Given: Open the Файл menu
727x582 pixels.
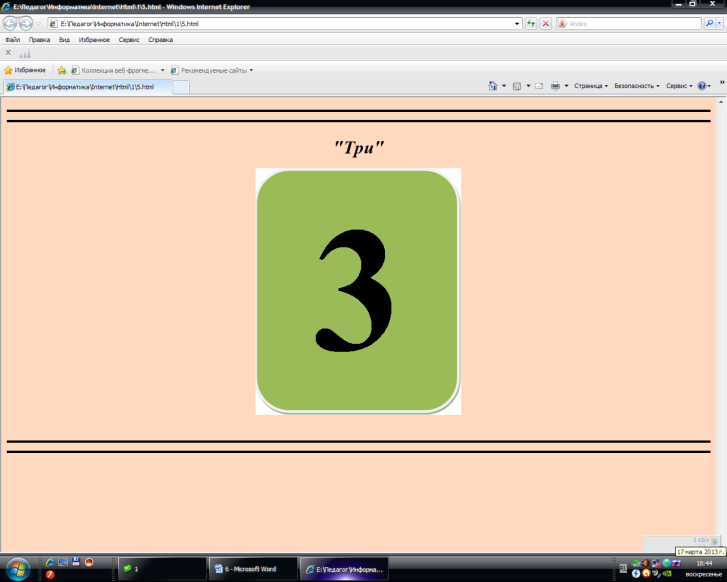Looking at the screenshot, I should [x=13, y=40].
